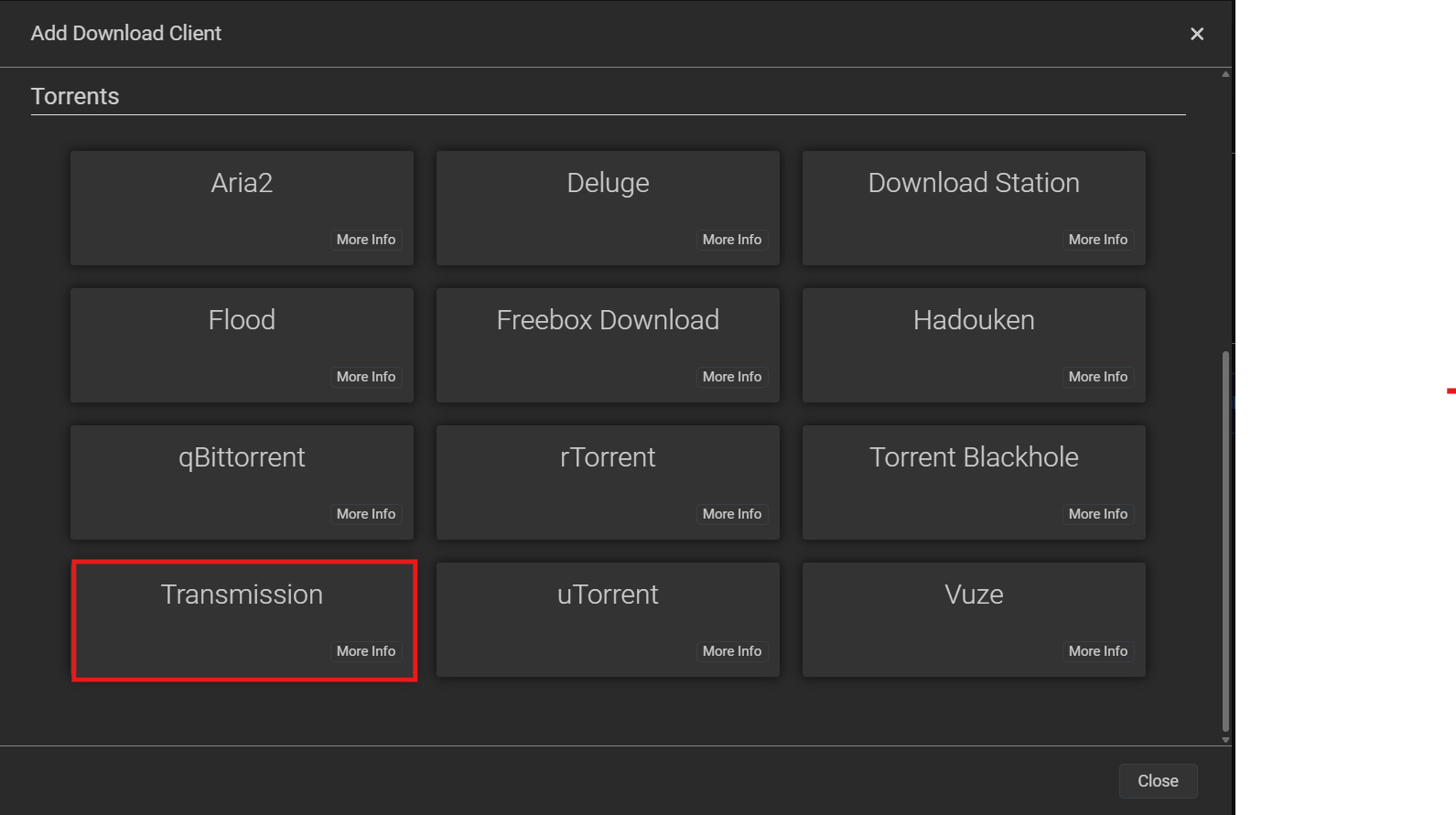Viewport: 1456px width, 815px height.
Task: Select the Download Station client card
Action: 974,209
